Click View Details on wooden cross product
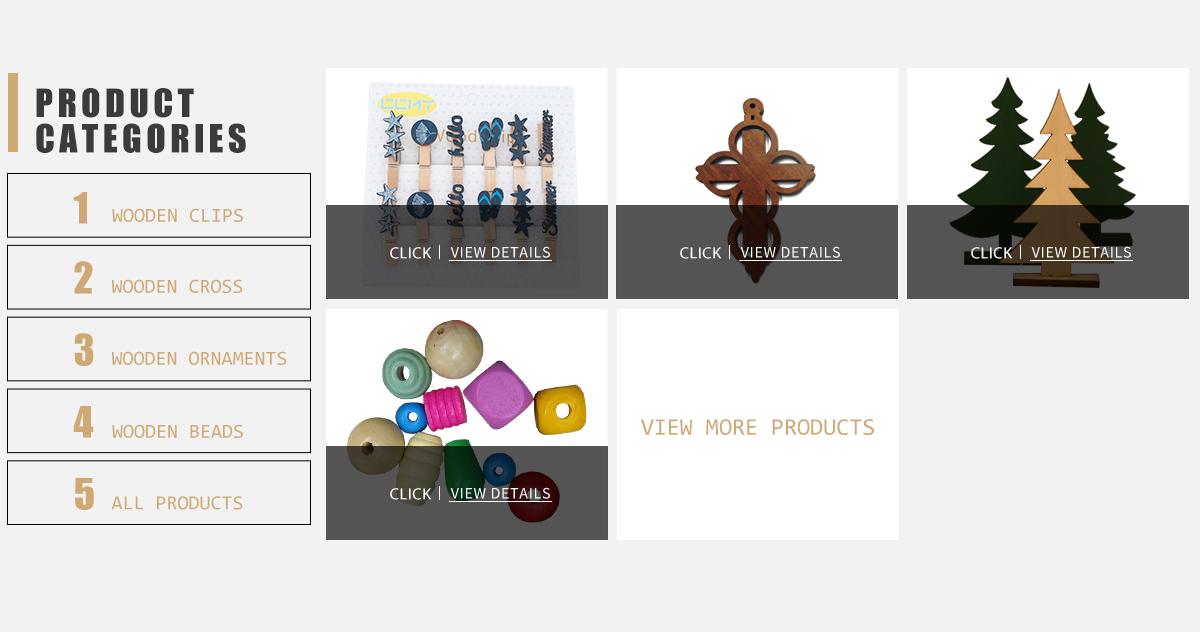Screen dimensions: 1200x632 (790, 252)
